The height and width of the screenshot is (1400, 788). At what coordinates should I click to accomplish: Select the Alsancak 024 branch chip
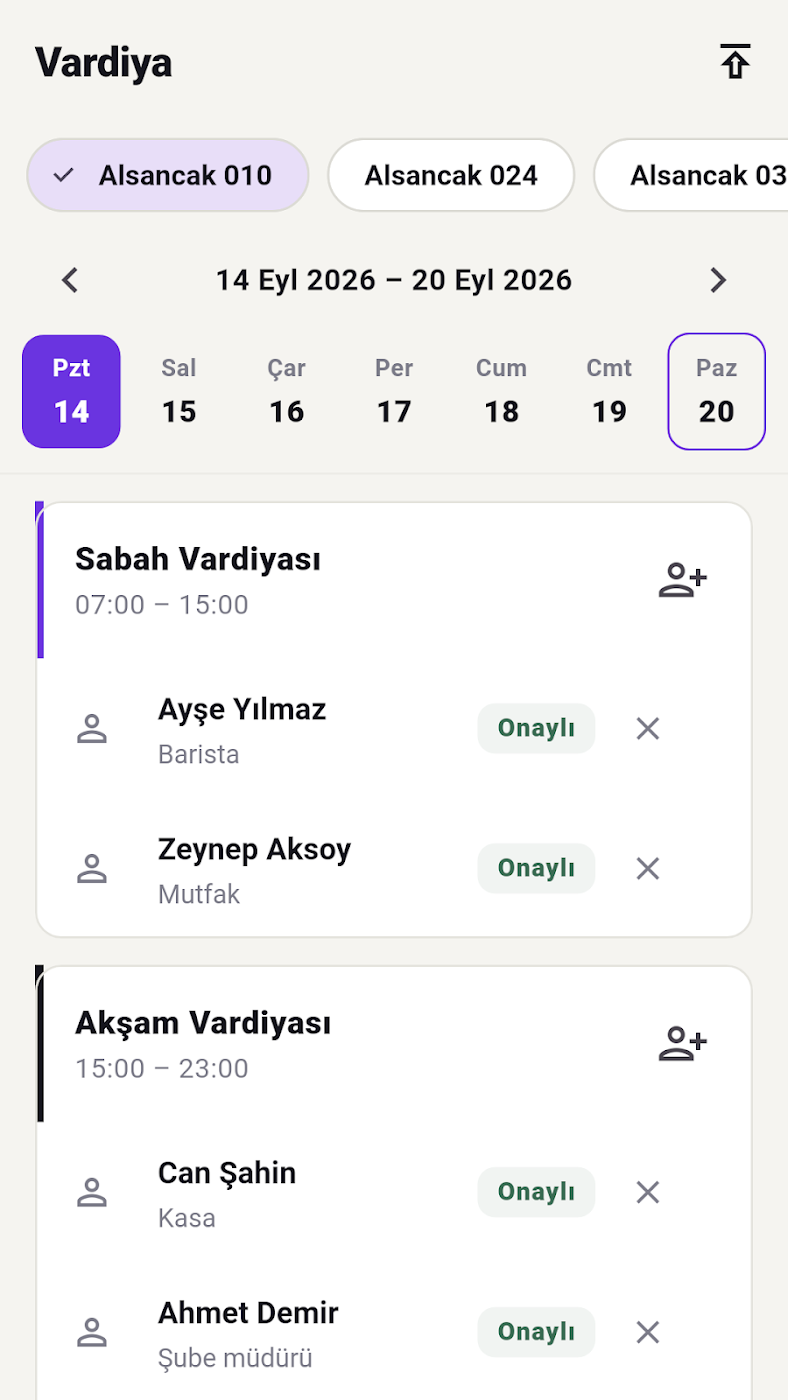pyautogui.click(x=451, y=175)
